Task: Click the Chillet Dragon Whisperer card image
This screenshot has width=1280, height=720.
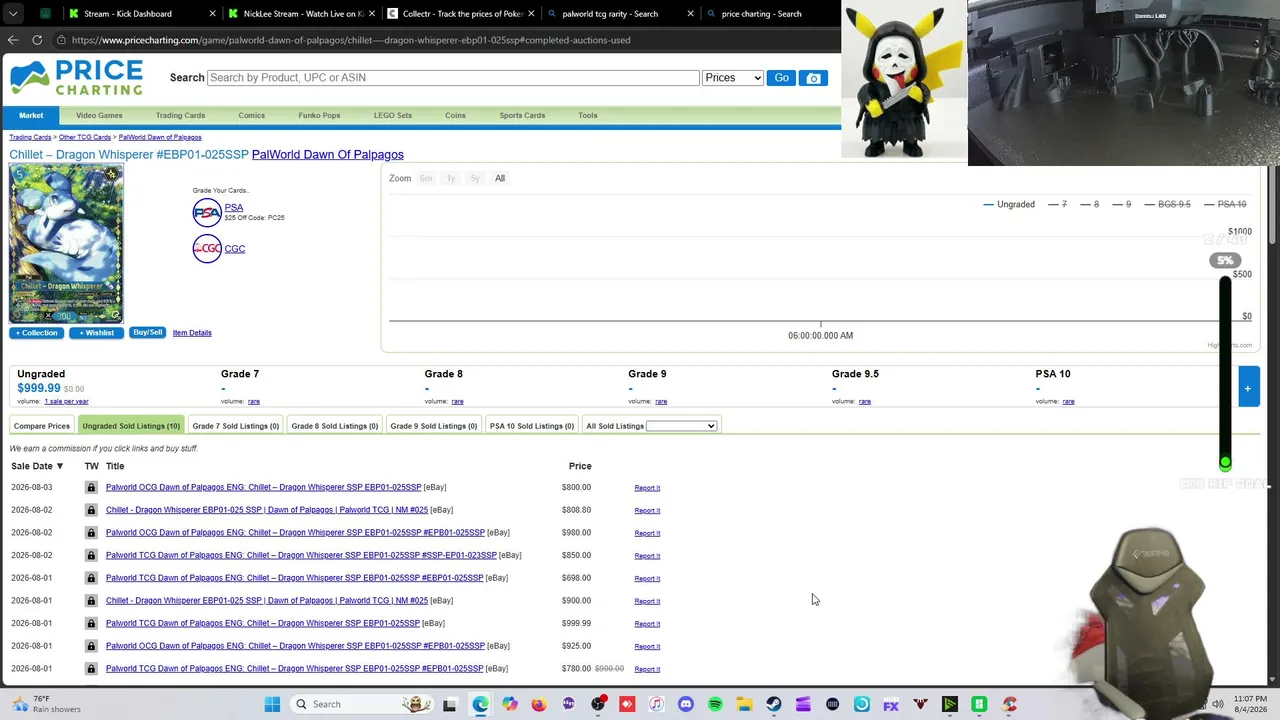Action: coord(66,244)
